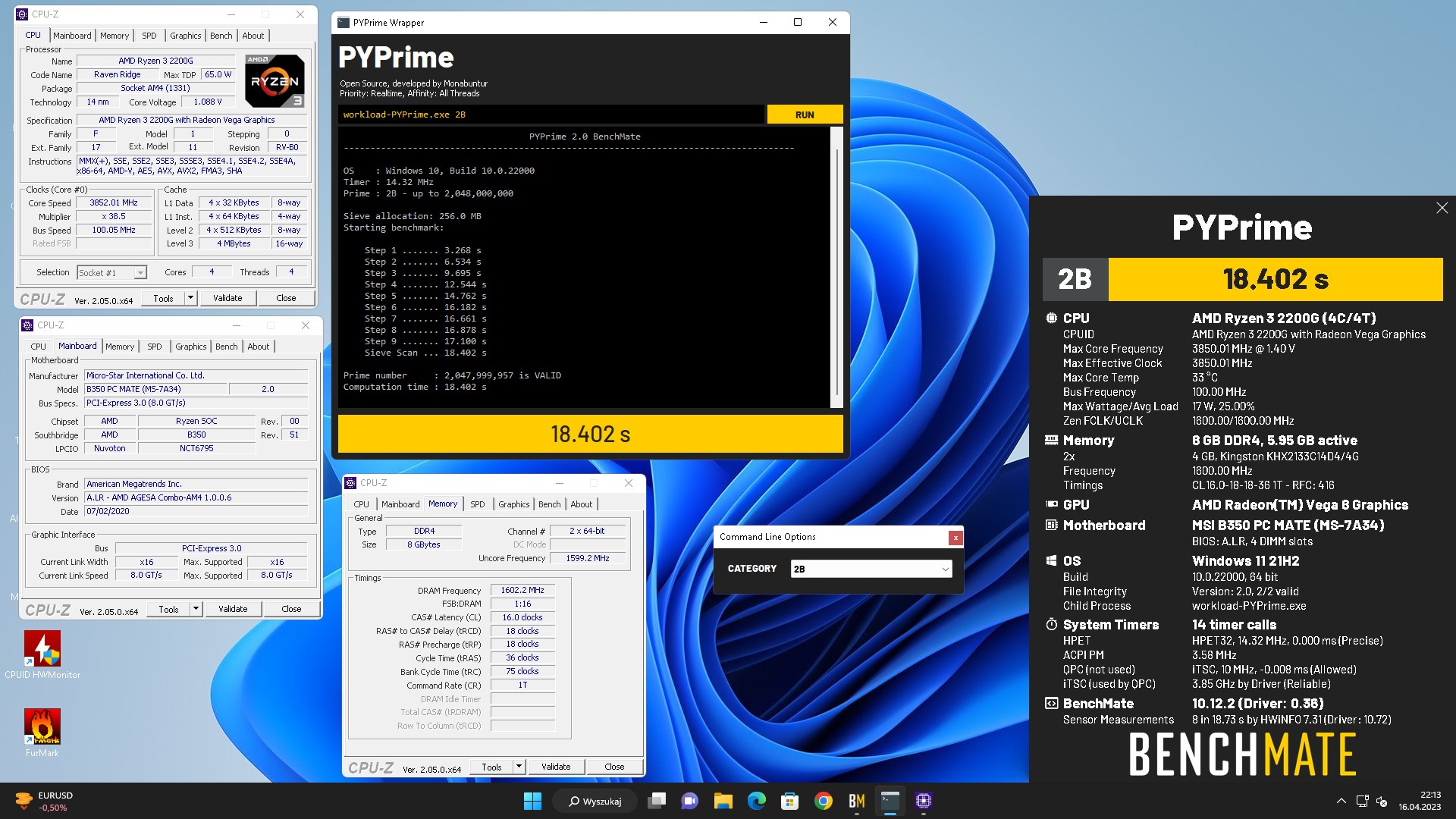Viewport: 1456px width, 819px height.
Task: Click PYPrime Wrapper title bar icon
Action: (344, 23)
